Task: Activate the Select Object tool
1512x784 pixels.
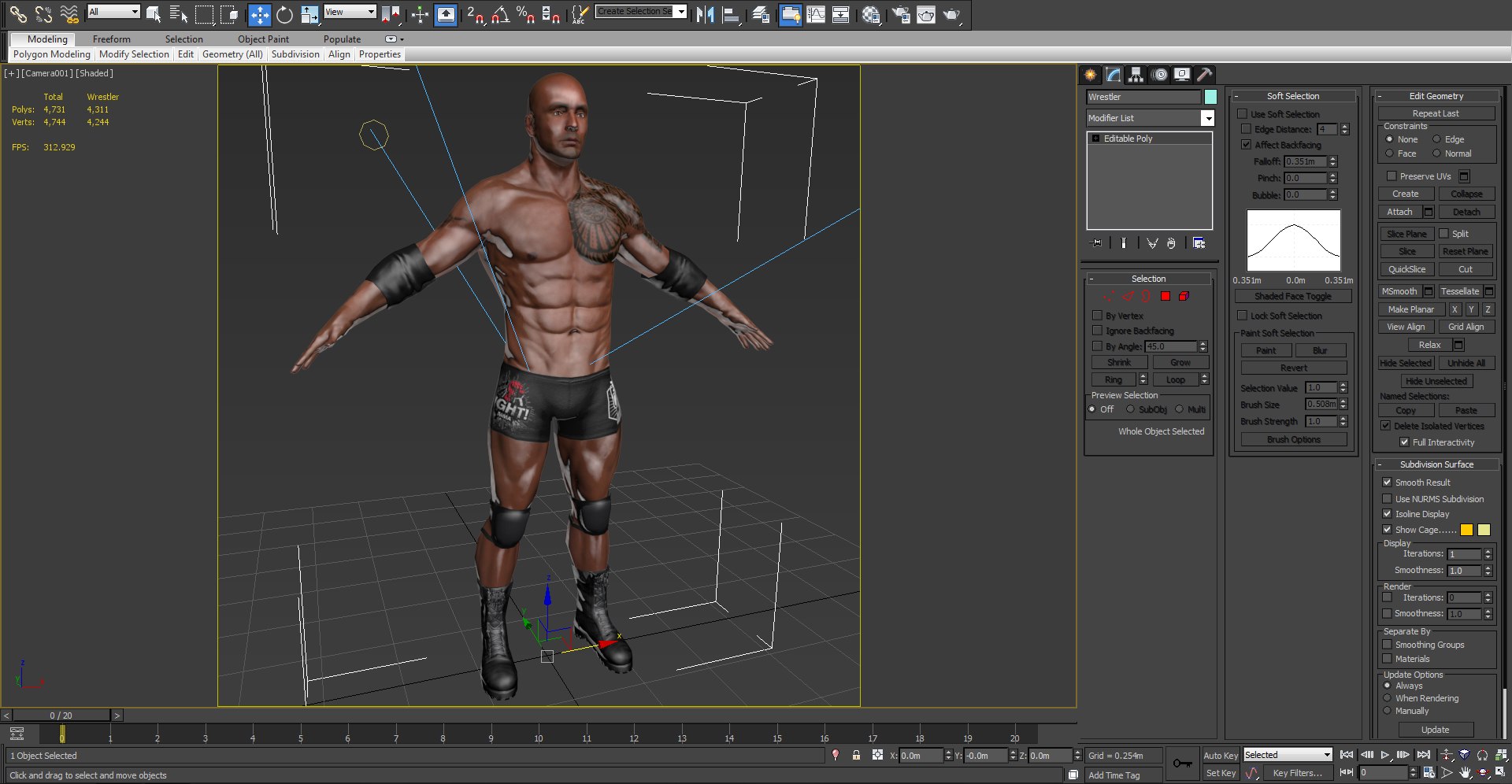Action: [x=154, y=13]
